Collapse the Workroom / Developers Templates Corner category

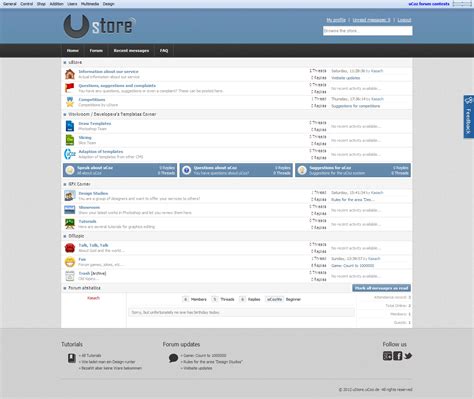[x=65, y=114]
